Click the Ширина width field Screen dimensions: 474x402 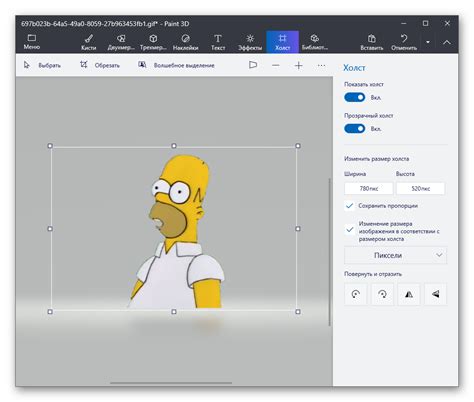pyautogui.click(x=369, y=188)
